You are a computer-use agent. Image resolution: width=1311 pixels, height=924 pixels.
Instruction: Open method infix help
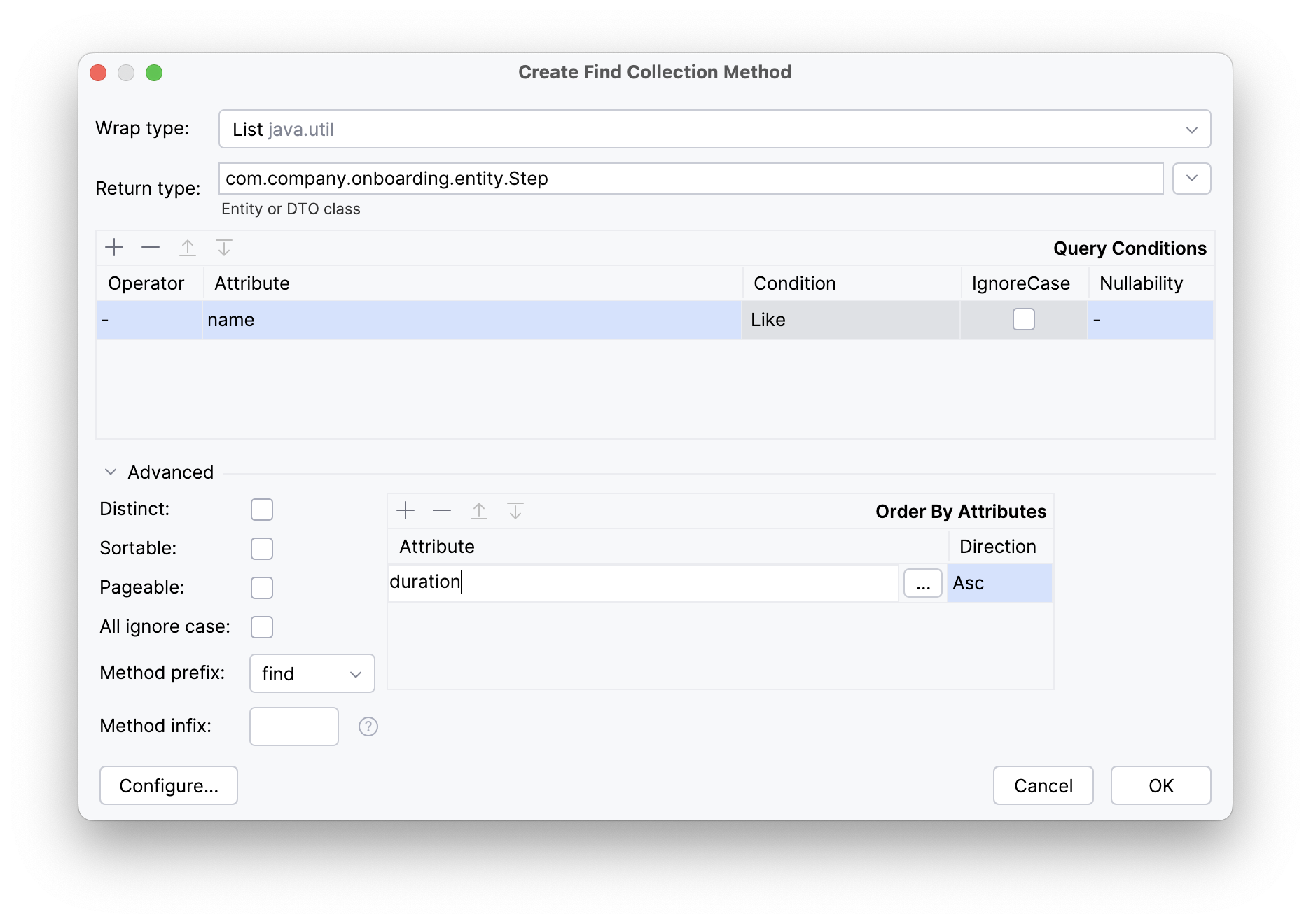(368, 727)
